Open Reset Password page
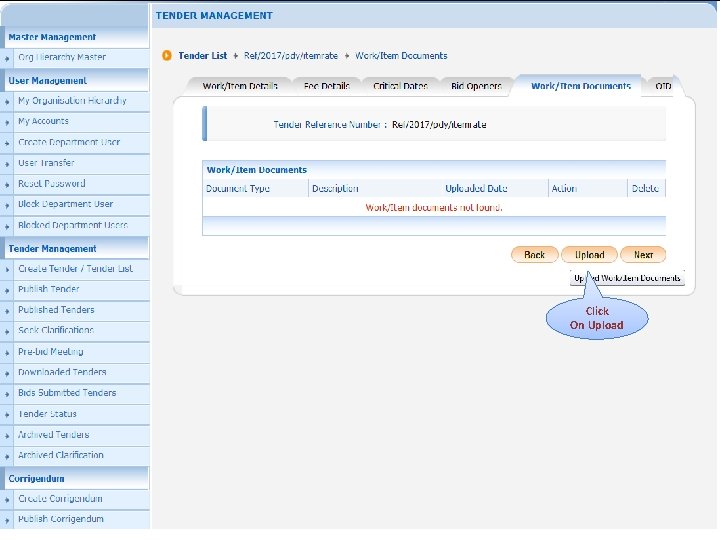 (x=51, y=184)
